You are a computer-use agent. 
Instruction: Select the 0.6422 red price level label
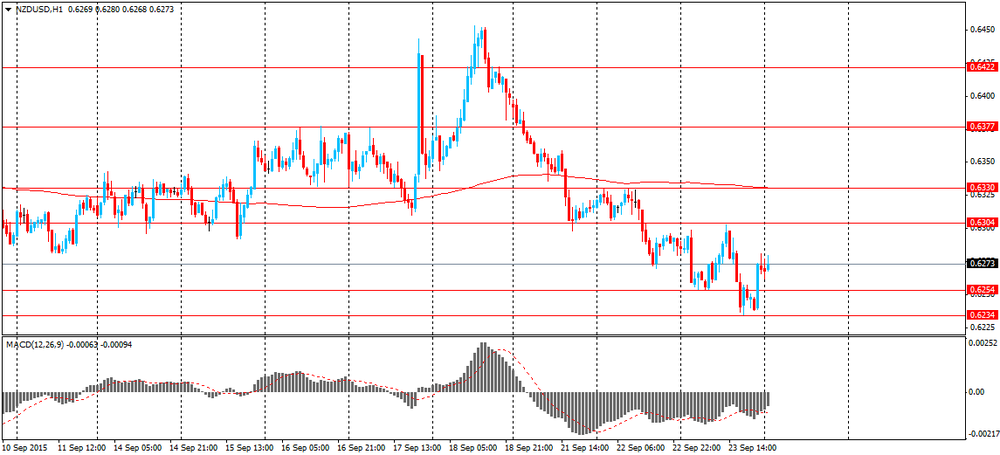(x=980, y=67)
